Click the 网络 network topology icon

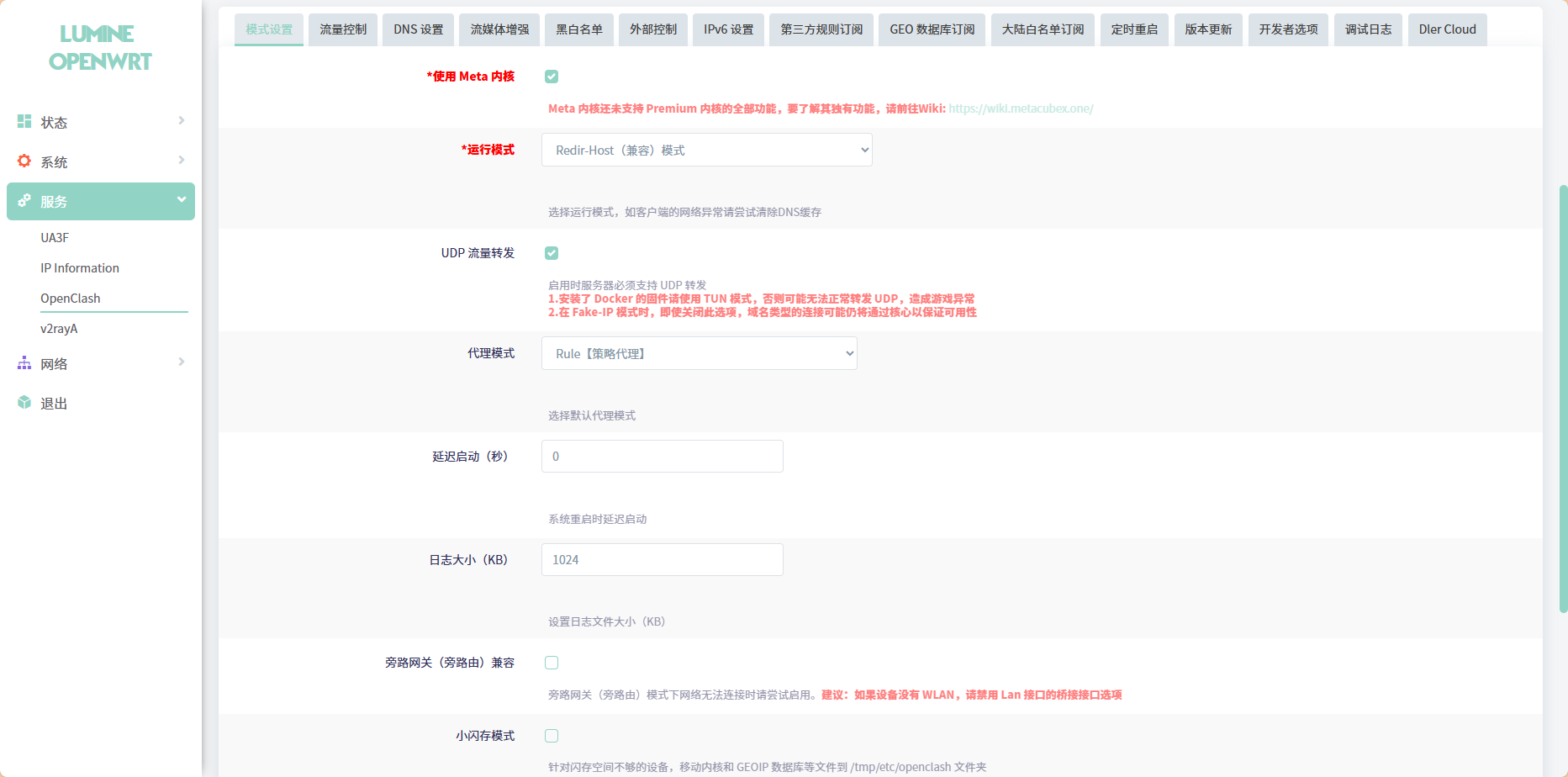[24, 363]
